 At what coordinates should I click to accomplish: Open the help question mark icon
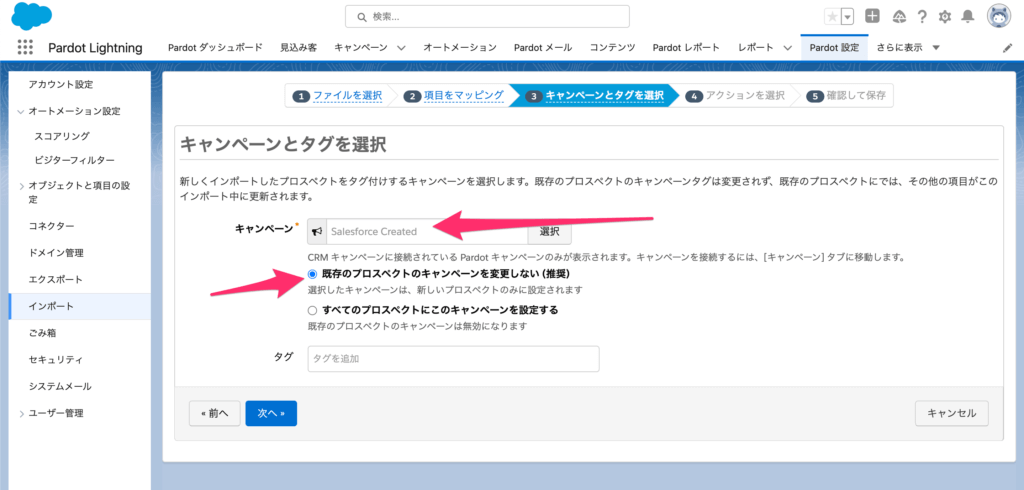point(922,17)
